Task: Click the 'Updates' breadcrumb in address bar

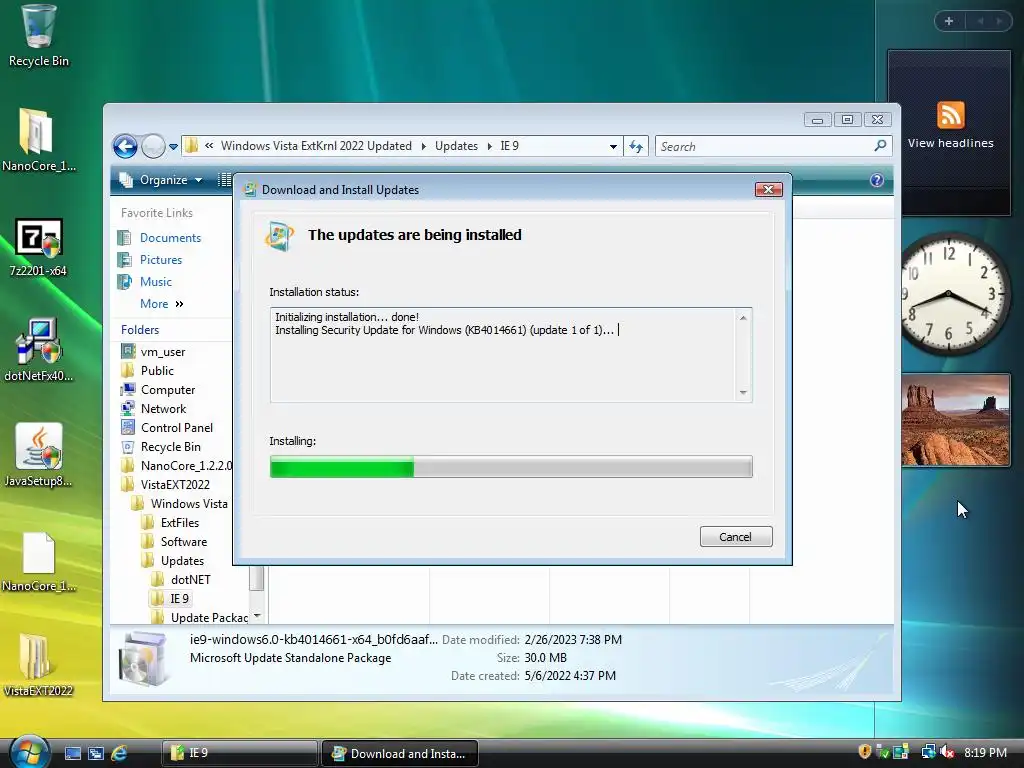Action: pos(456,146)
